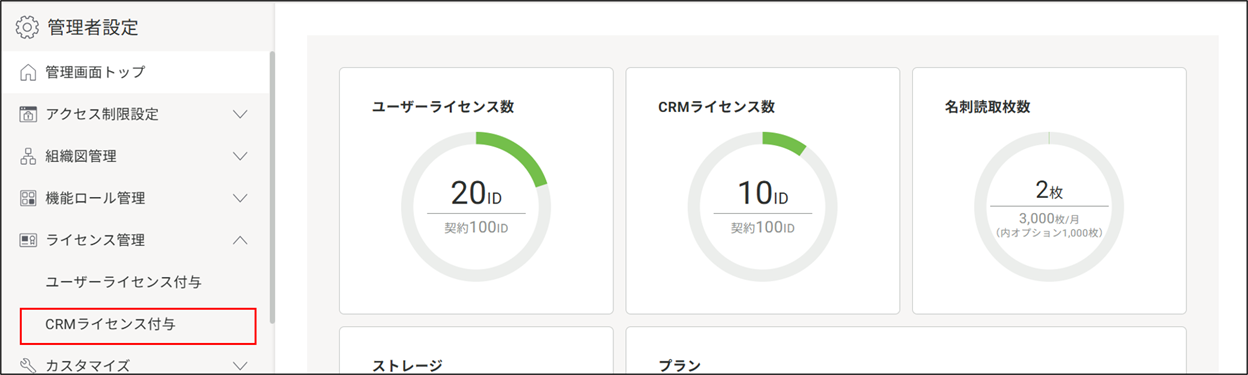The image size is (1248, 375).
Task: Open the 名刺読取枚数 card
Action: pyautogui.click(x=1049, y=191)
